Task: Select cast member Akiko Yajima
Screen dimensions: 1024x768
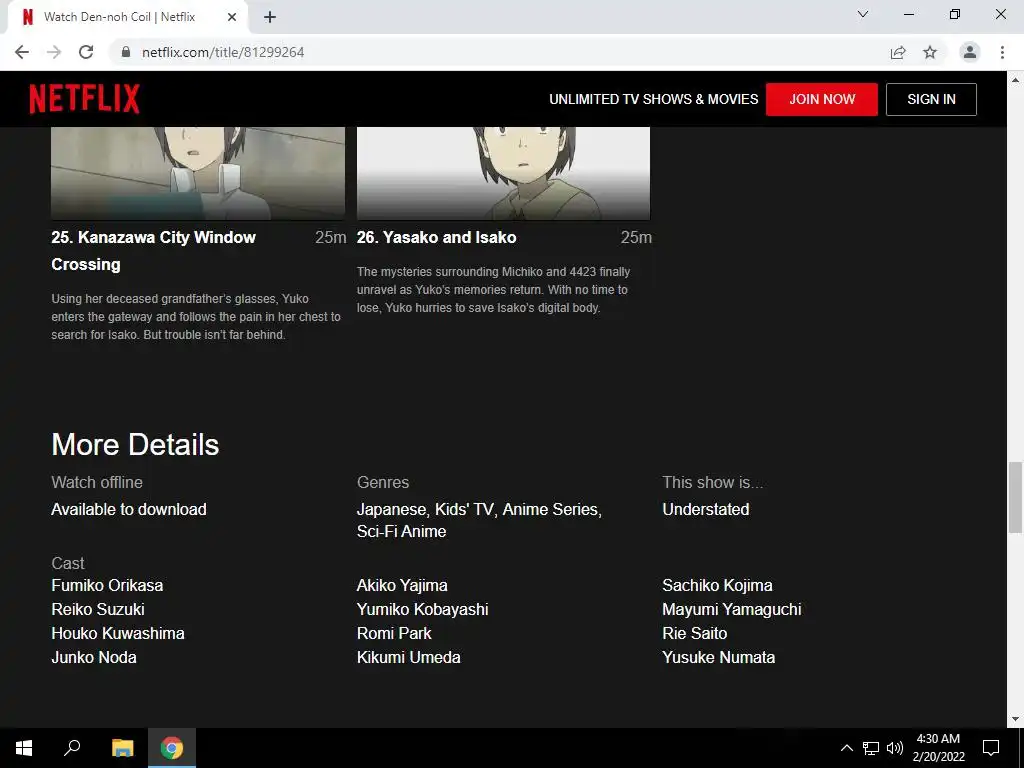Action: [402, 585]
